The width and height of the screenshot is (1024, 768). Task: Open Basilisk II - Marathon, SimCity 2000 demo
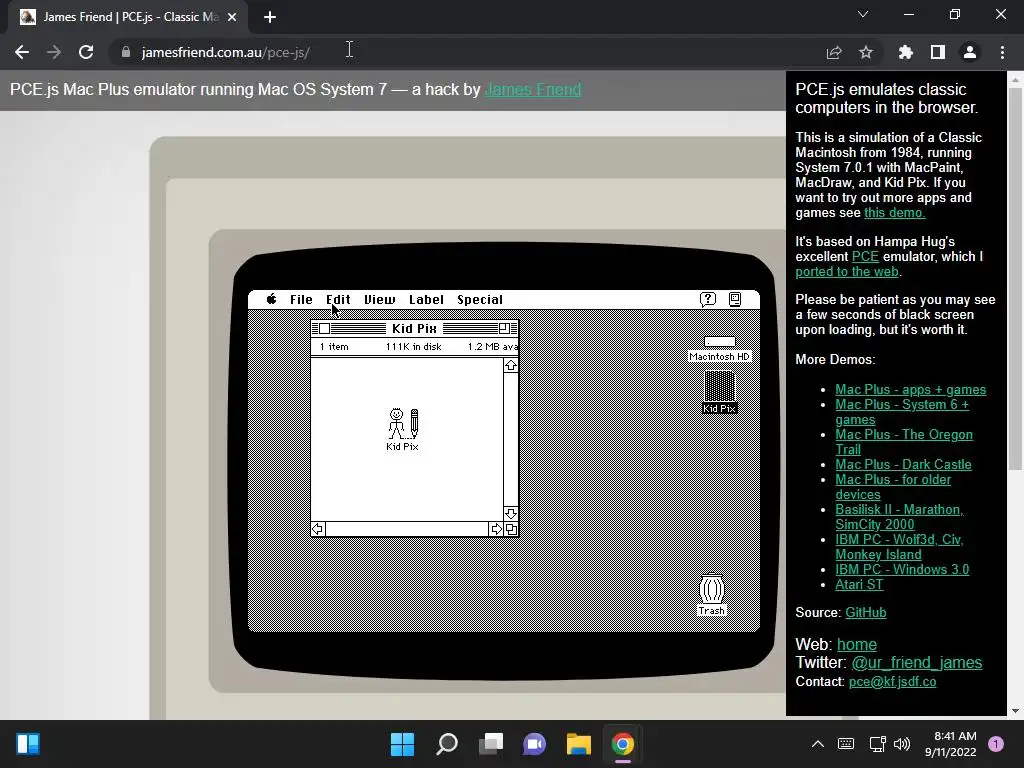click(899, 517)
